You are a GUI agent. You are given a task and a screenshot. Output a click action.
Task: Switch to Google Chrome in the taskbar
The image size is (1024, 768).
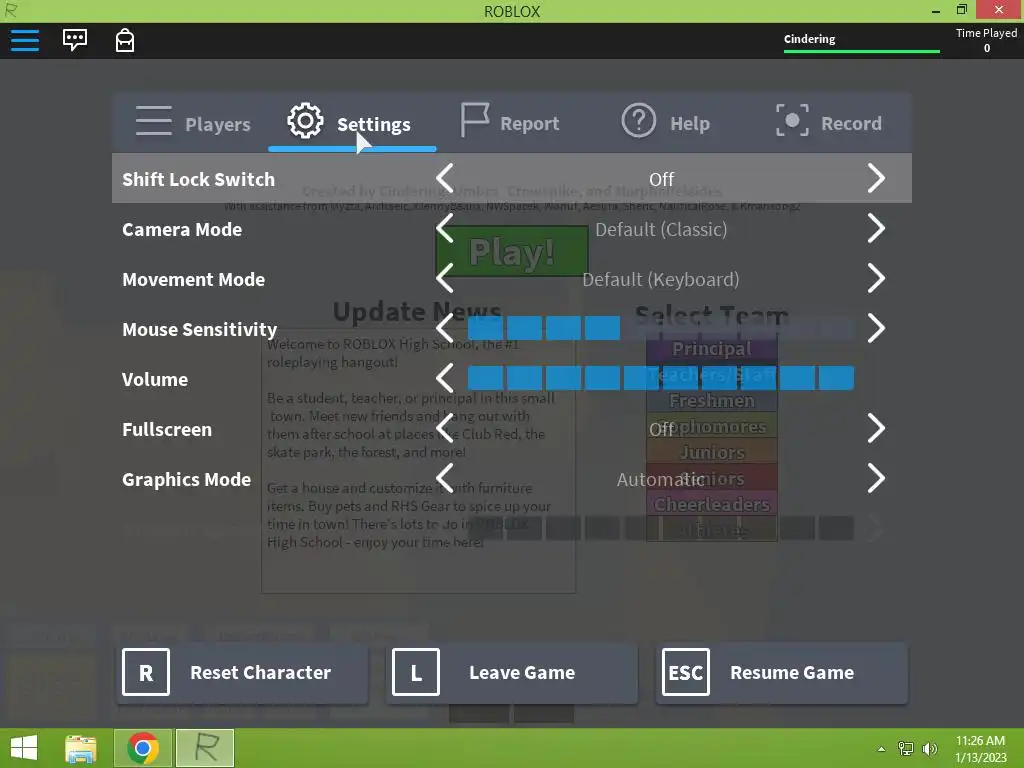click(x=143, y=748)
